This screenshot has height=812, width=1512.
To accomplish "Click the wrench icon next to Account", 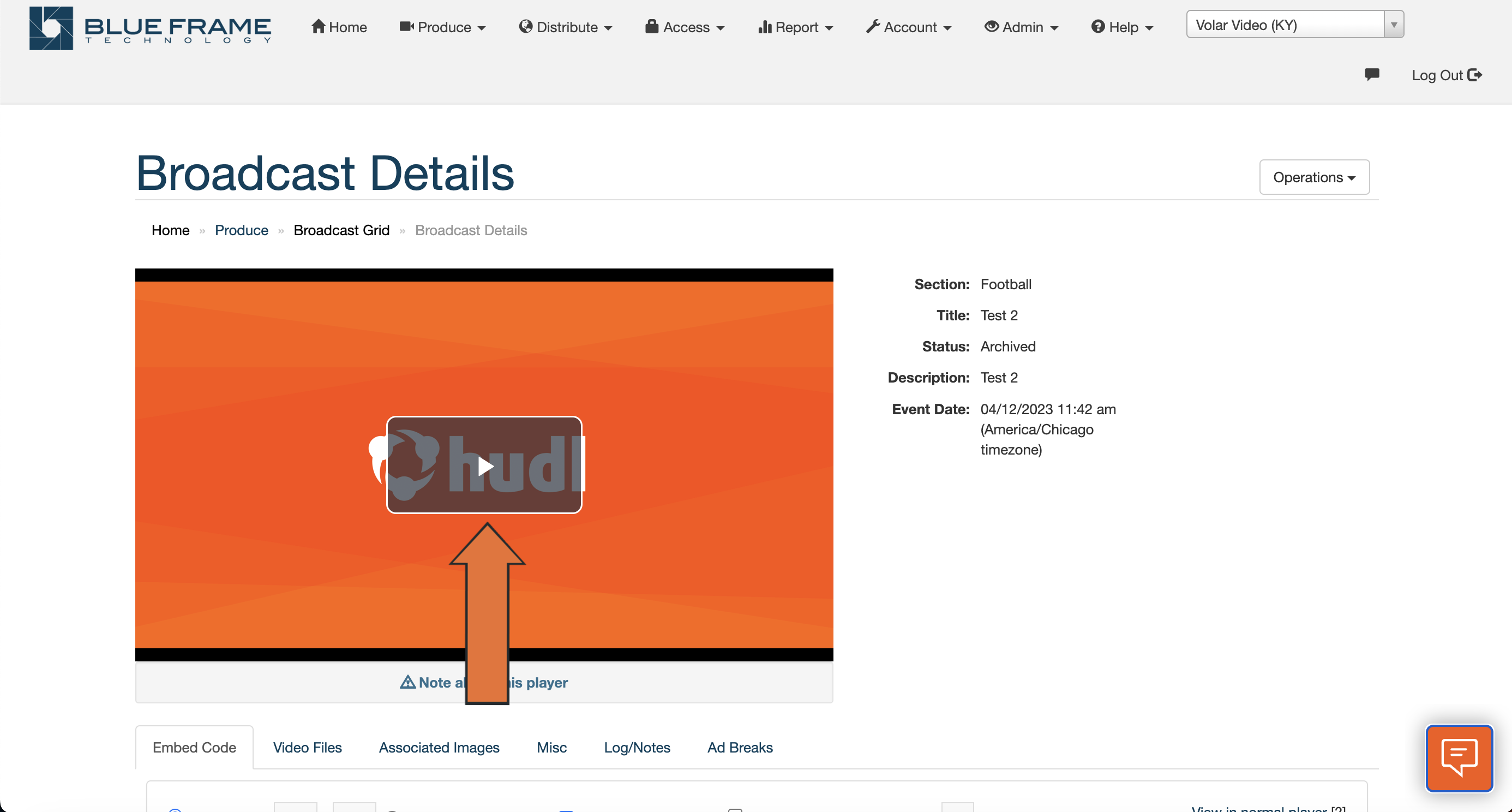I will coord(873,26).
